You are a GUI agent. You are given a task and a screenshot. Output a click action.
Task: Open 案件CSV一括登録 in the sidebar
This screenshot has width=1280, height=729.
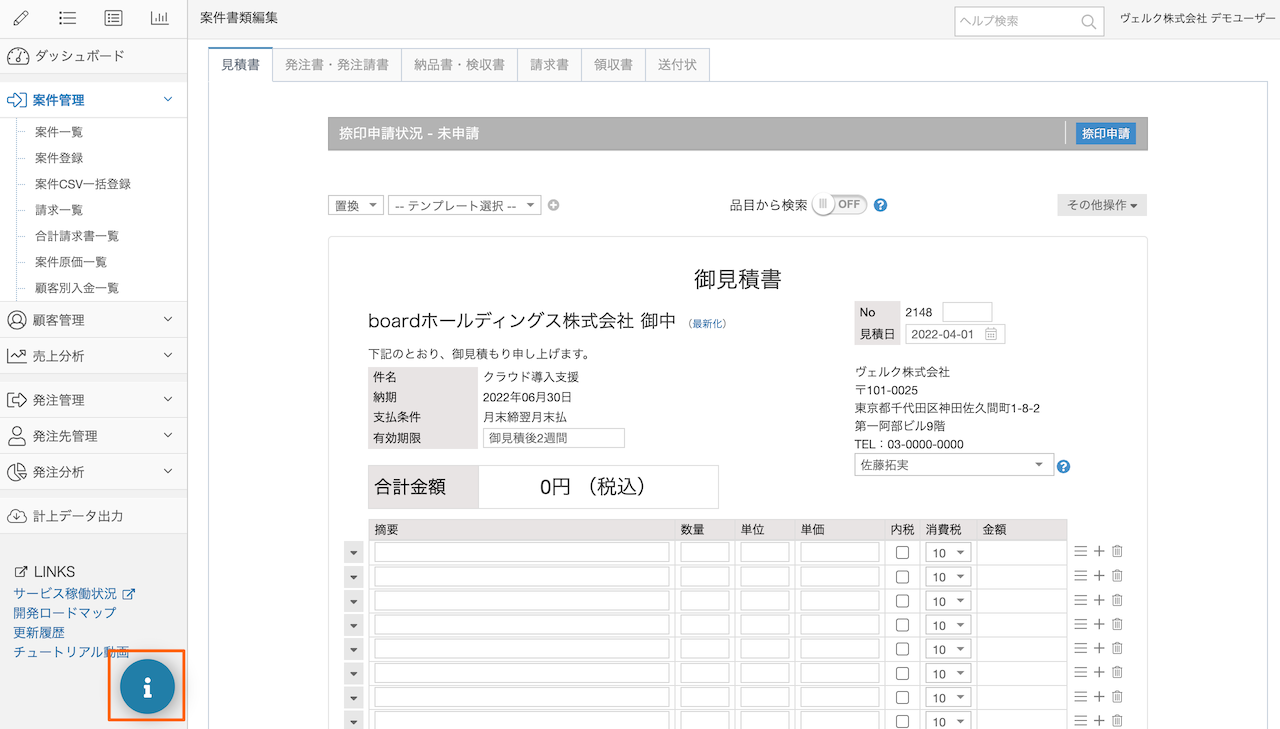83,184
